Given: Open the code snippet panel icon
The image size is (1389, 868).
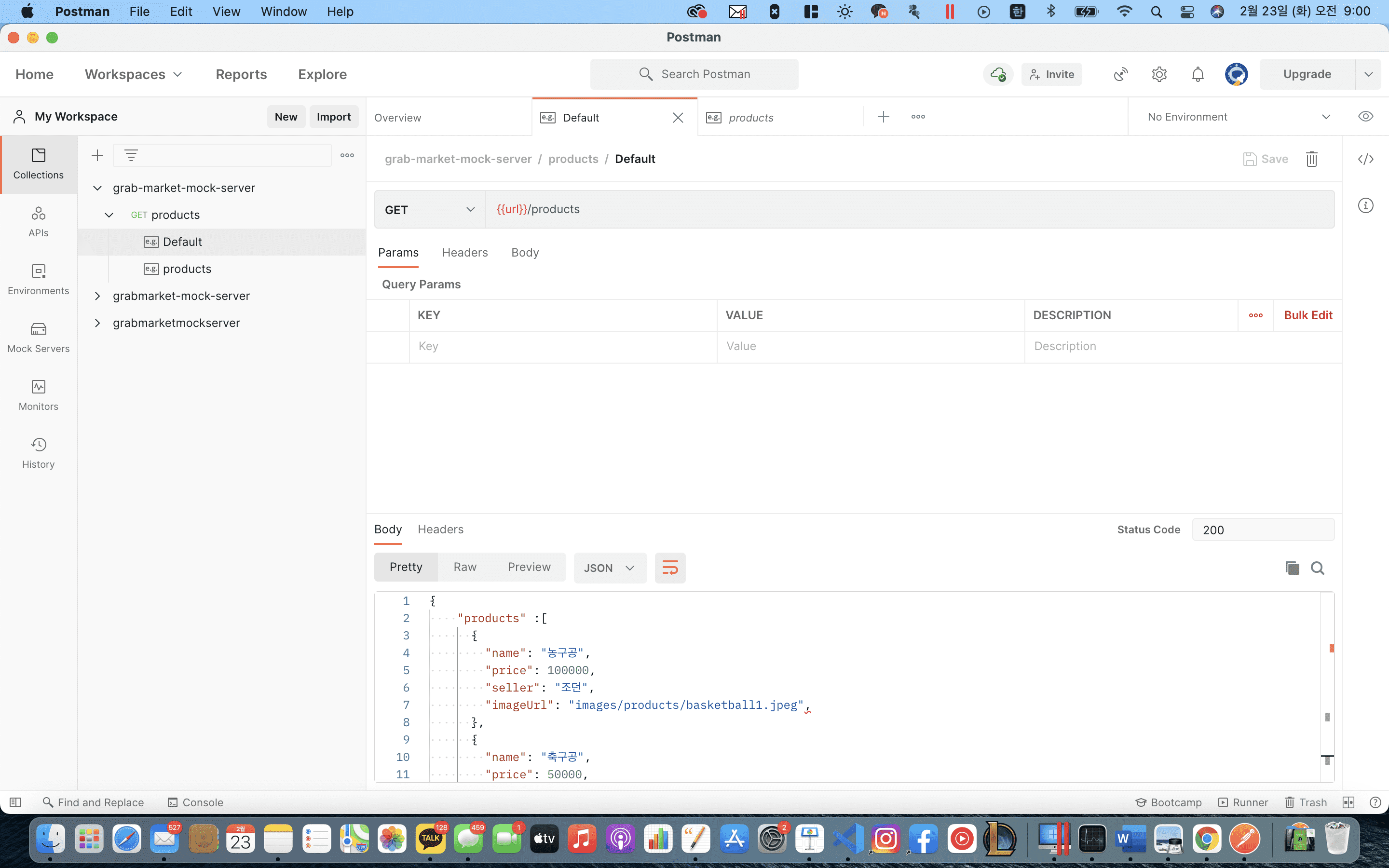Looking at the screenshot, I should click(x=1365, y=159).
